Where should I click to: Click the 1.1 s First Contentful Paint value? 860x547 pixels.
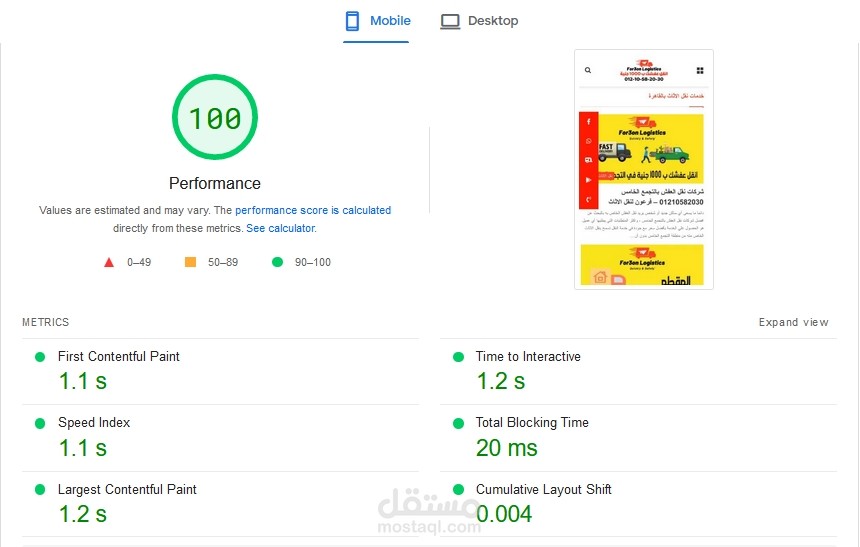pos(83,381)
